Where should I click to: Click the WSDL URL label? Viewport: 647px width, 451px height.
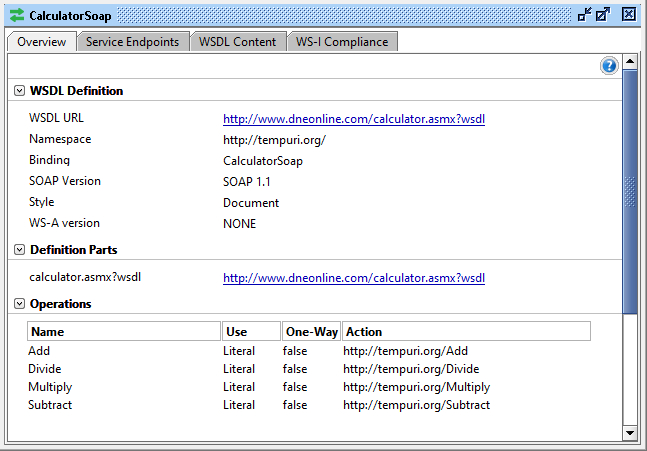pos(56,118)
